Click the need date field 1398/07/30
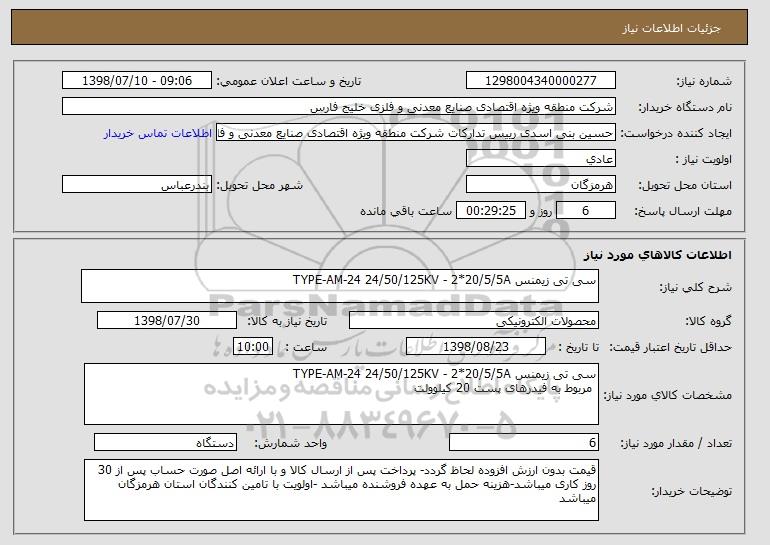Screen dimensions: 770x545 [x=167, y=321]
